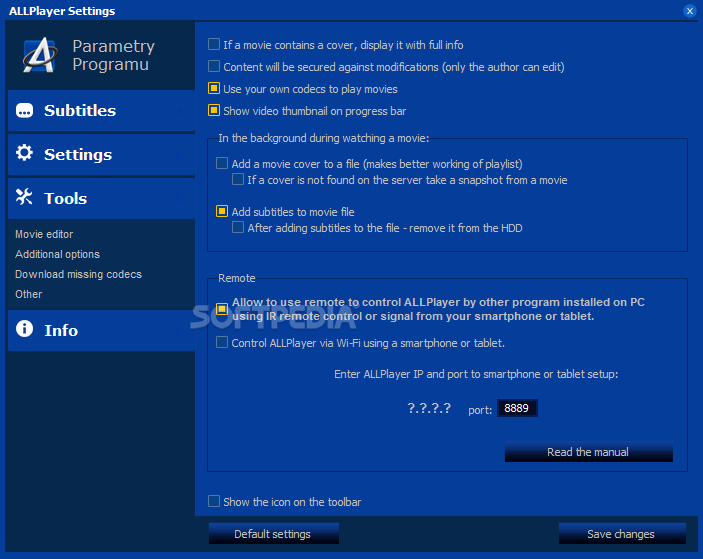Click Read the manual button
This screenshot has height=559, width=703.
(x=589, y=452)
